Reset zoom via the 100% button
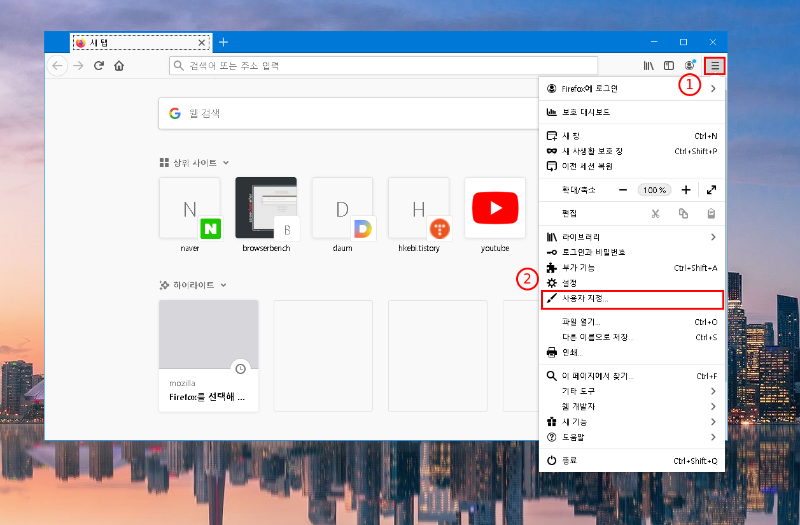This screenshot has width=800, height=525. coord(654,189)
